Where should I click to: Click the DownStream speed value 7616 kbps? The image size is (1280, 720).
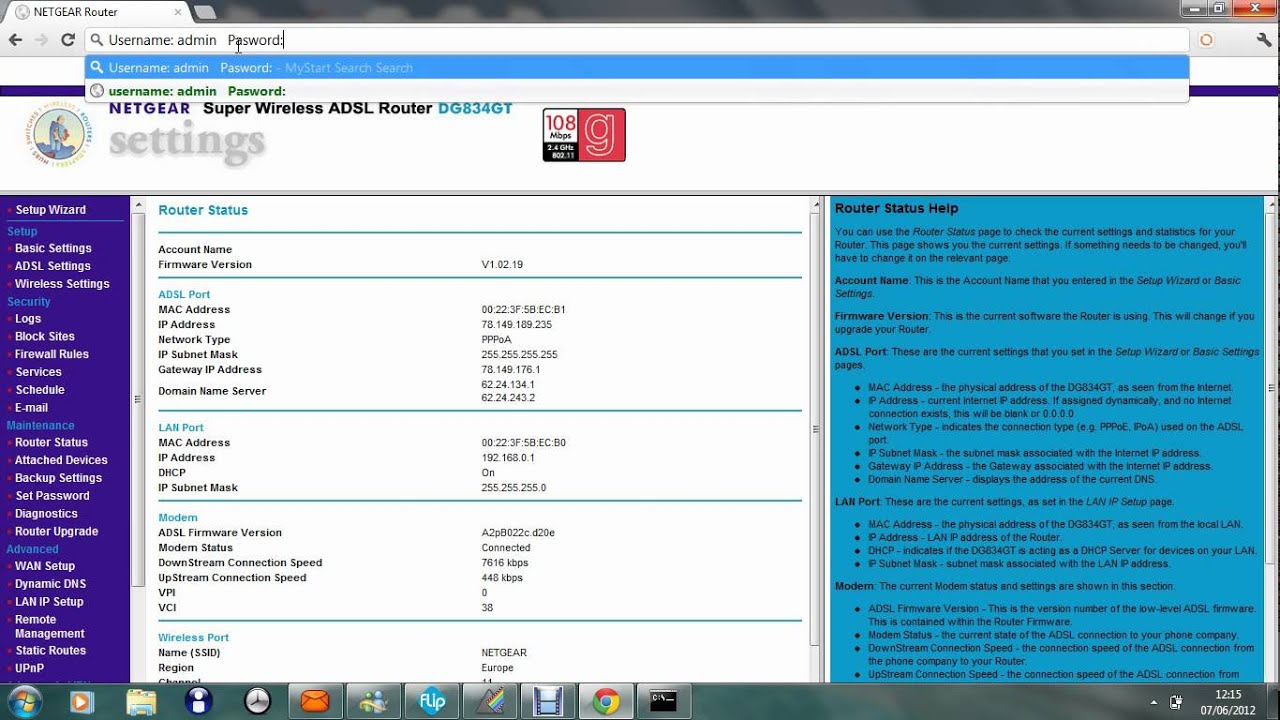pyautogui.click(x=505, y=563)
